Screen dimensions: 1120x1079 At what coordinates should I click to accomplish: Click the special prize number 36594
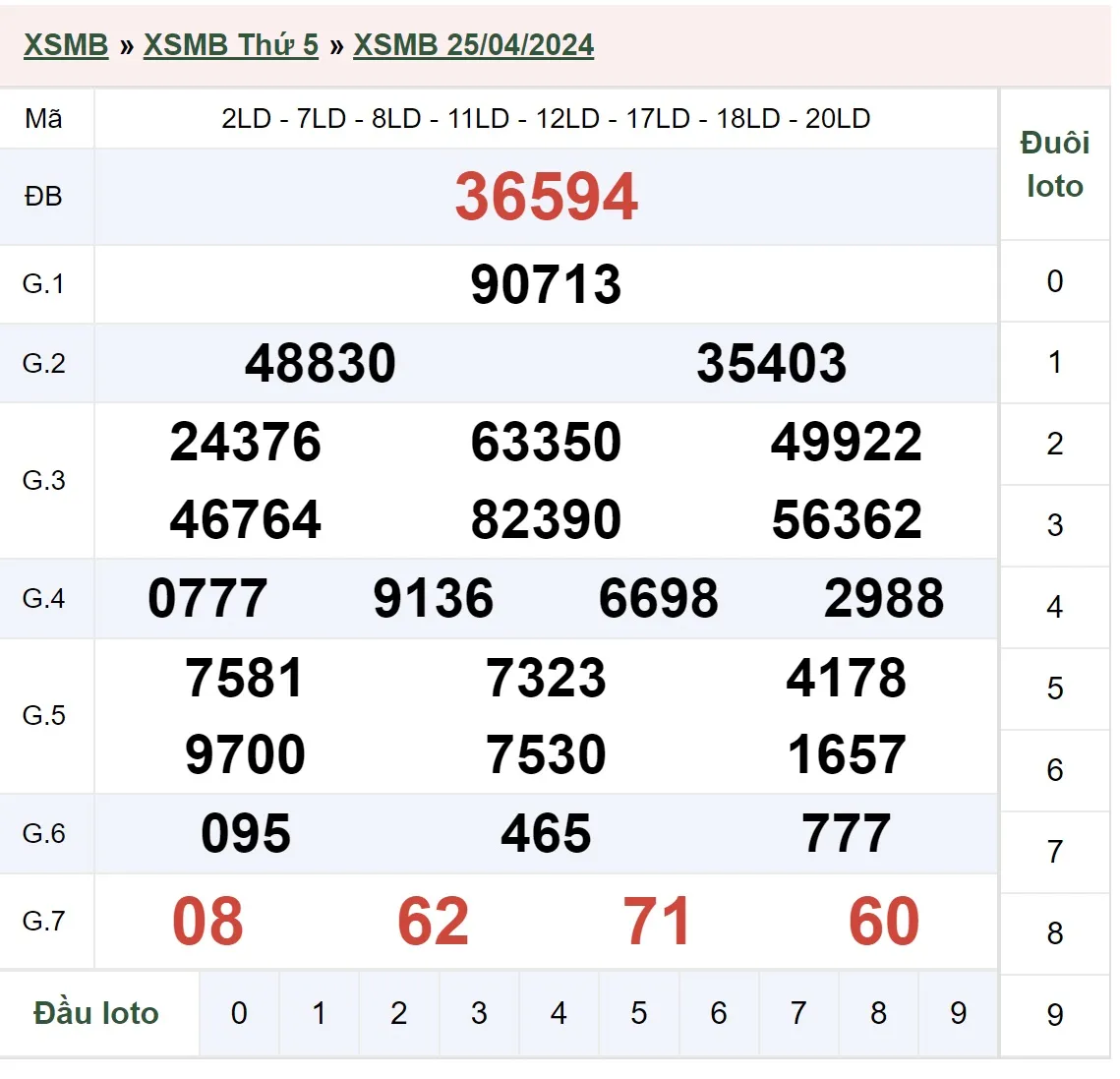[546, 197]
